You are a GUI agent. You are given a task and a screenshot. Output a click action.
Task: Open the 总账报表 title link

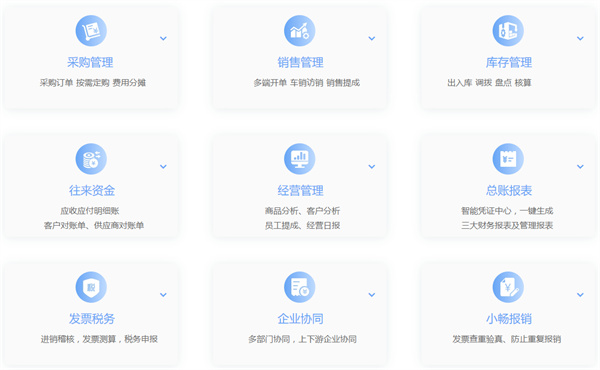(509, 190)
